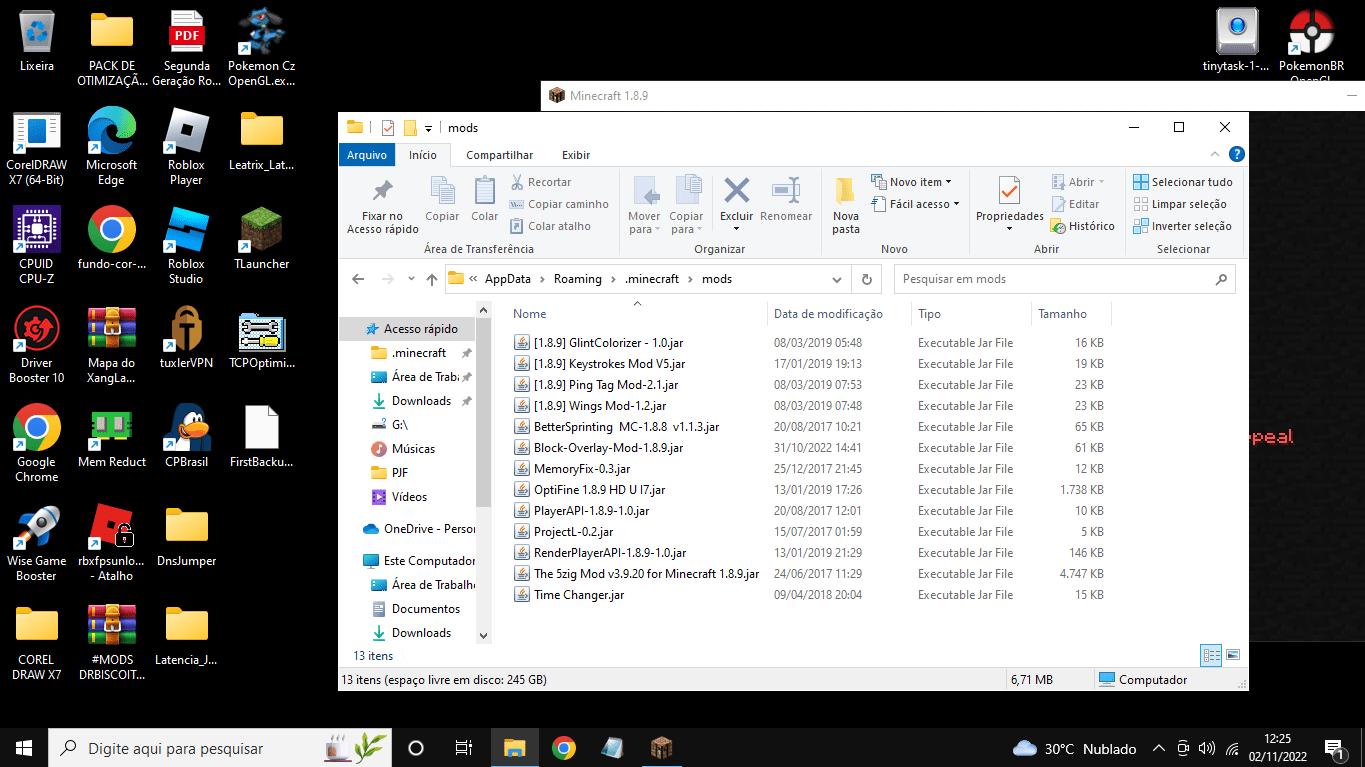1365x767 pixels.
Task: Switch to the large icons view button
Action: tap(1233, 655)
